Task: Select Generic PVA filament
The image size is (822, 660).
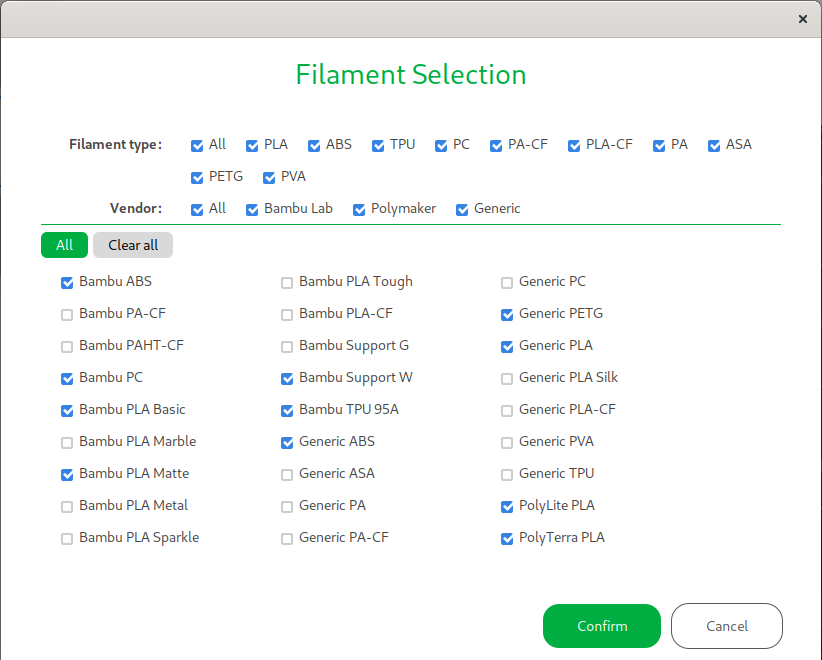Action: 507,442
